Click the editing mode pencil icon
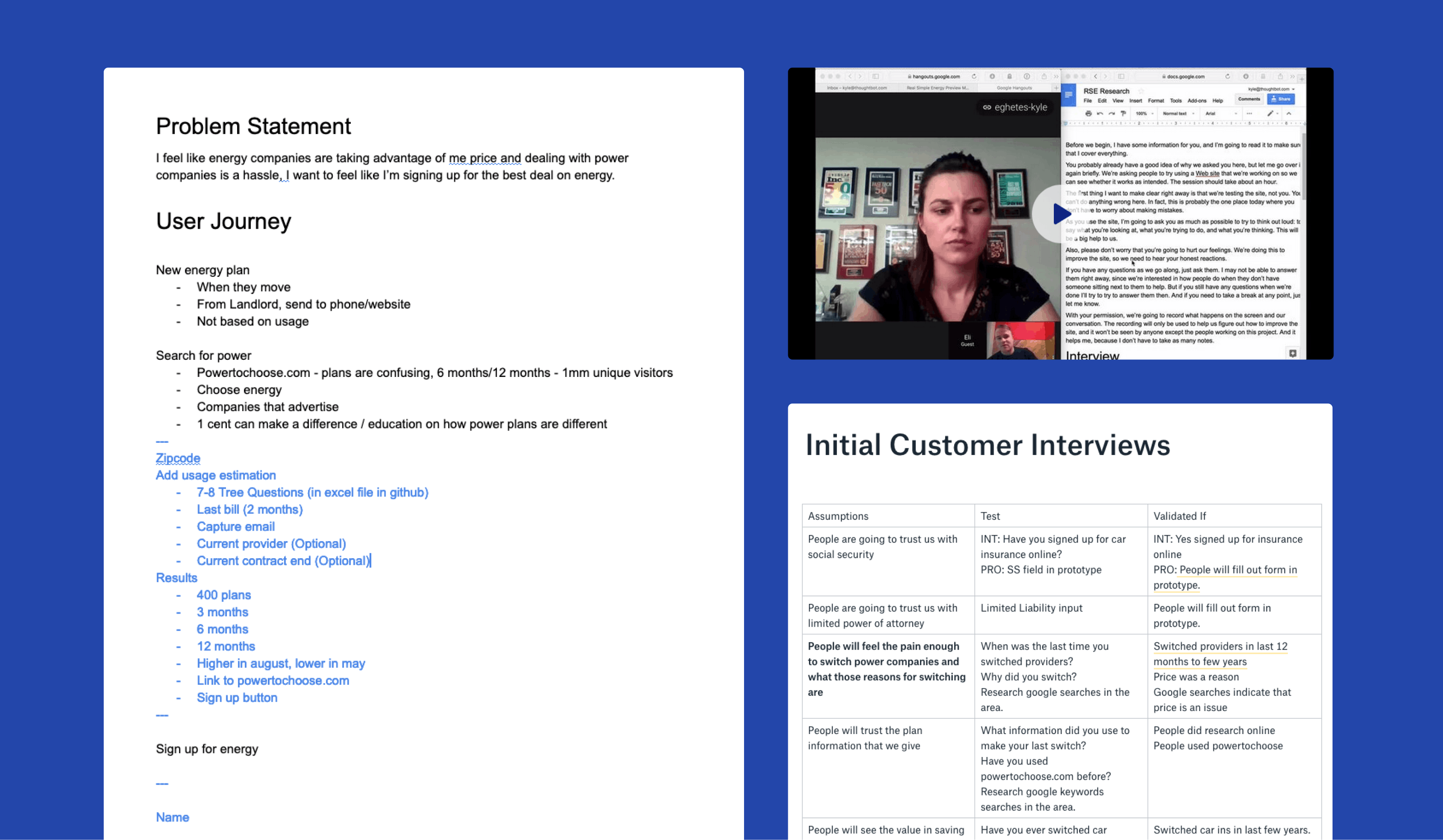The image size is (1443, 840). click(x=1271, y=114)
